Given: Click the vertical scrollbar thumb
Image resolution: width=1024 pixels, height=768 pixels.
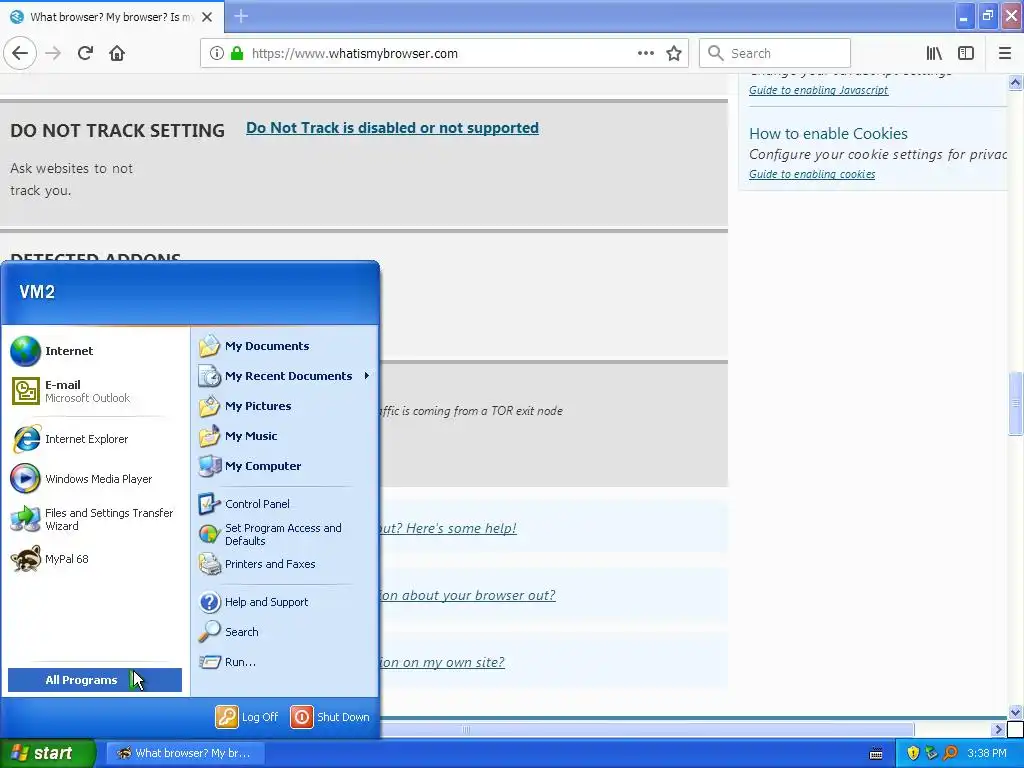Looking at the screenshot, I should pos(1015,403).
